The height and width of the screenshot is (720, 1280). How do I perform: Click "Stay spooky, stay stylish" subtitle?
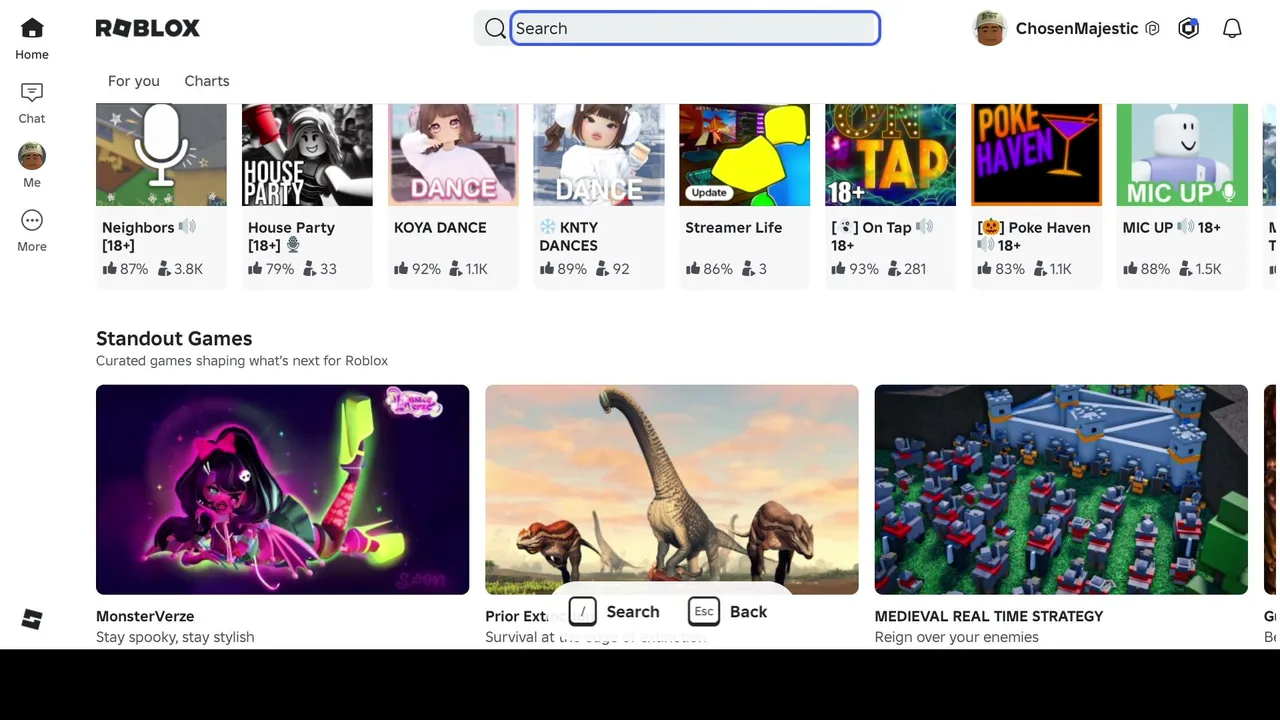(175, 637)
